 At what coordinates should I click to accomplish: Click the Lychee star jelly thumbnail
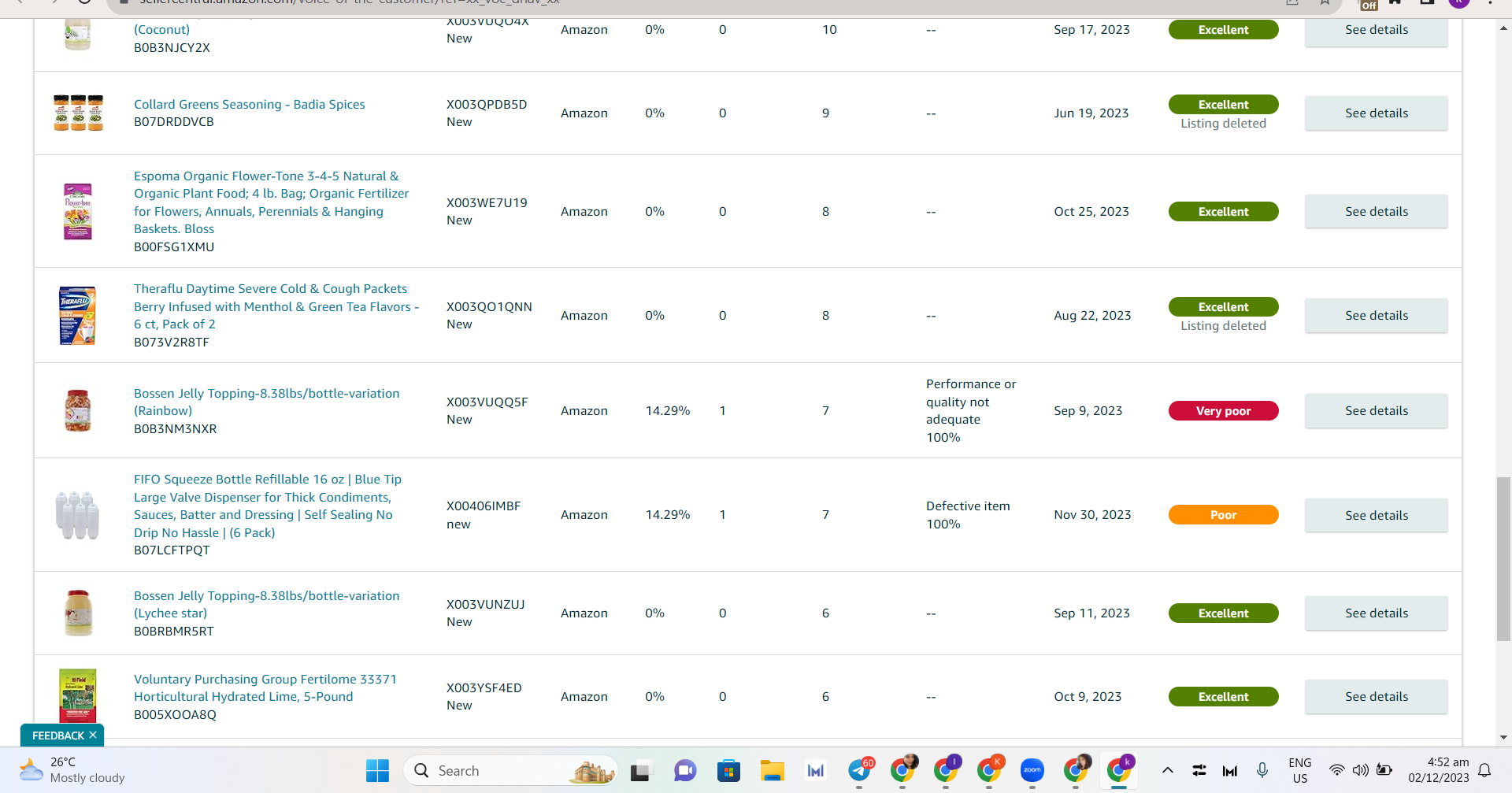(78, 613)
